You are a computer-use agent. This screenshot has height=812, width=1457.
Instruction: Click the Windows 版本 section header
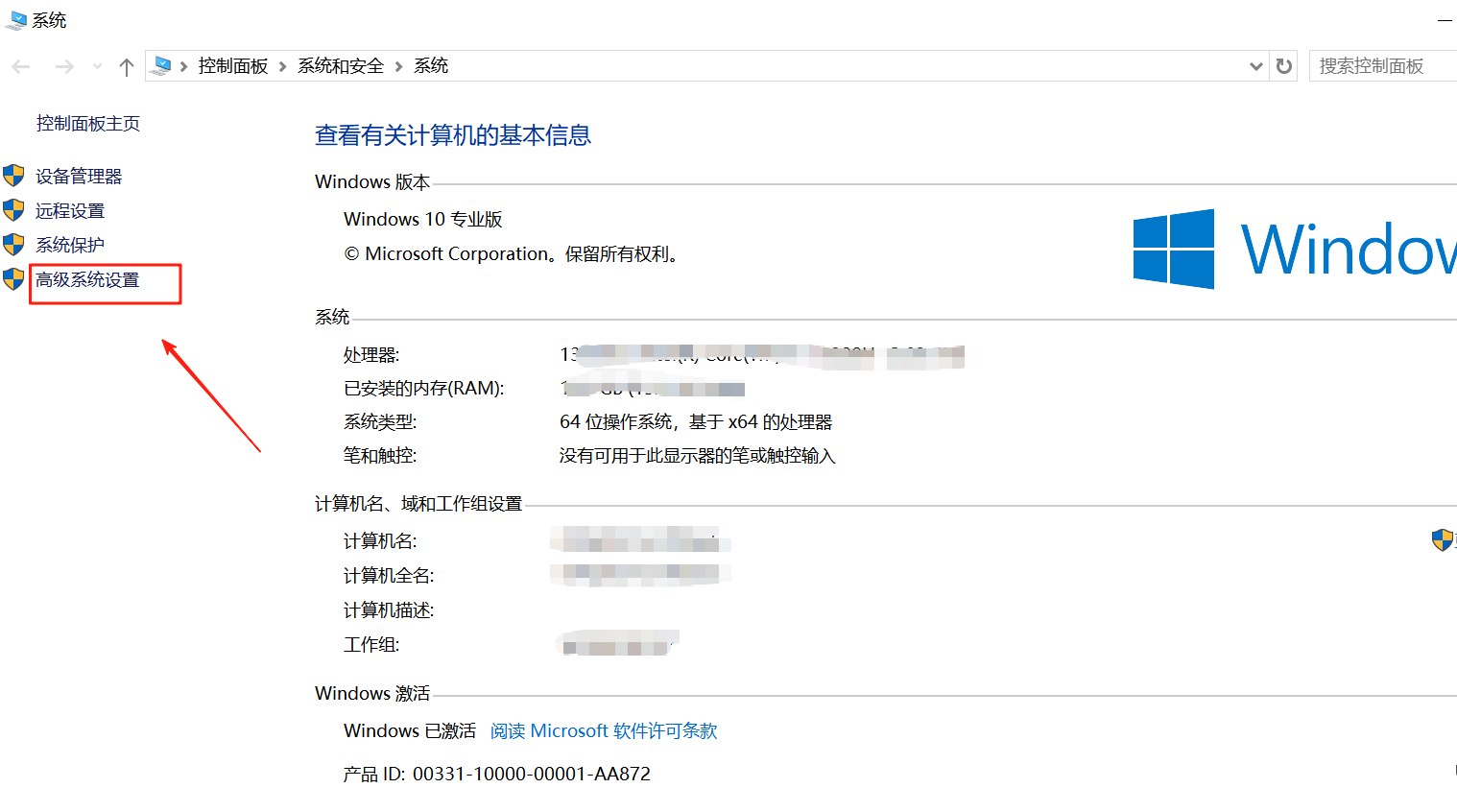click(372, 181)
